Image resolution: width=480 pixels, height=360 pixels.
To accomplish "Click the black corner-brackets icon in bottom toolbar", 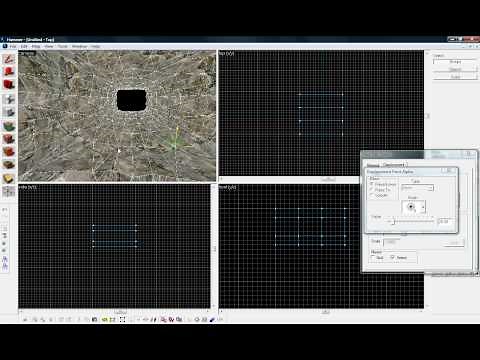I will (x=122, y=319).
